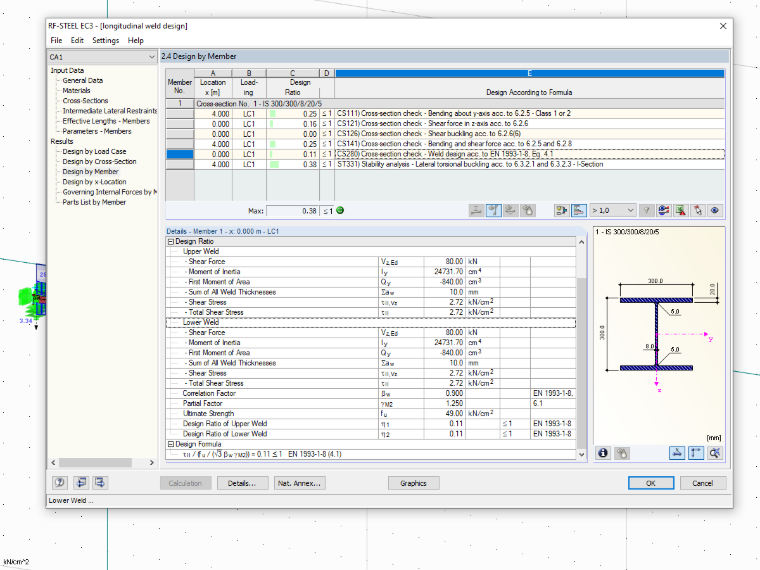Image resolution: width=760 pixels, height=570 pixels.
Task: Open the File menu
Action: click(x=56, y=40)
